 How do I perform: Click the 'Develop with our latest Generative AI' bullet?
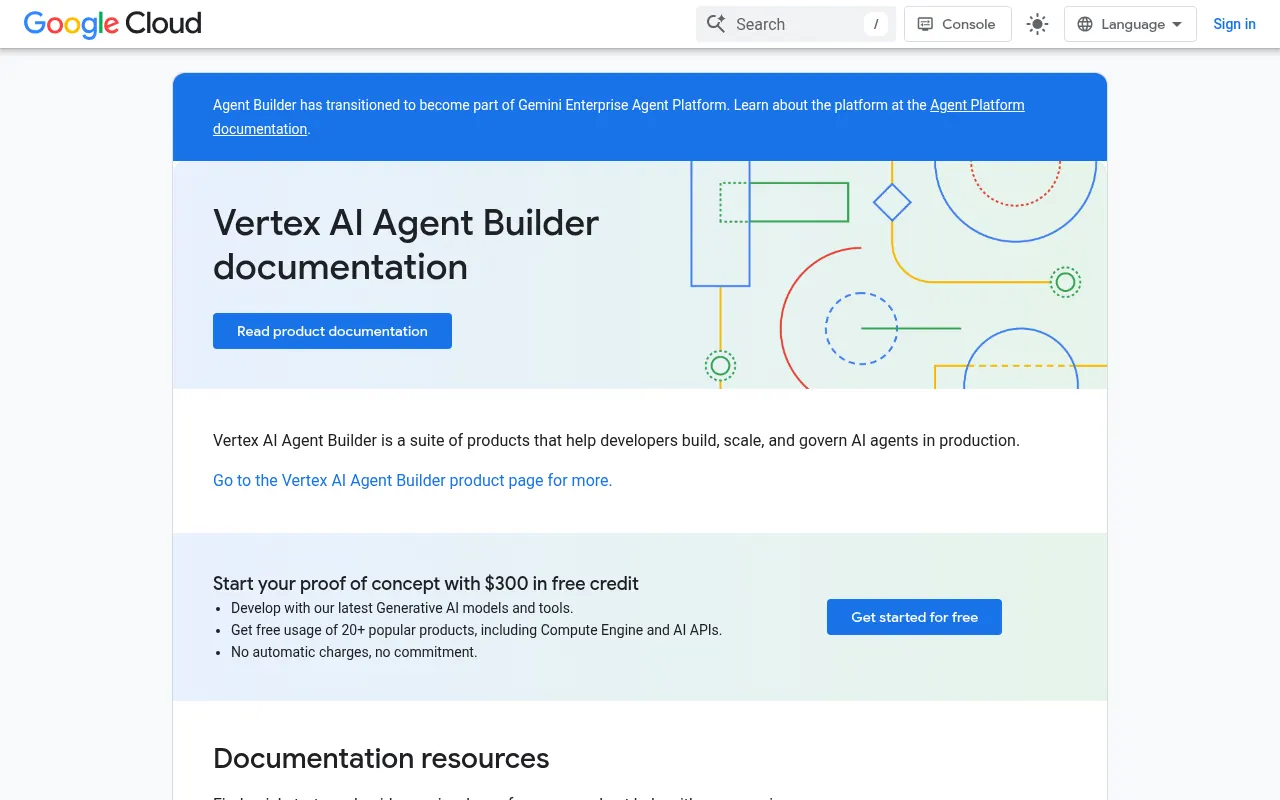402,608
